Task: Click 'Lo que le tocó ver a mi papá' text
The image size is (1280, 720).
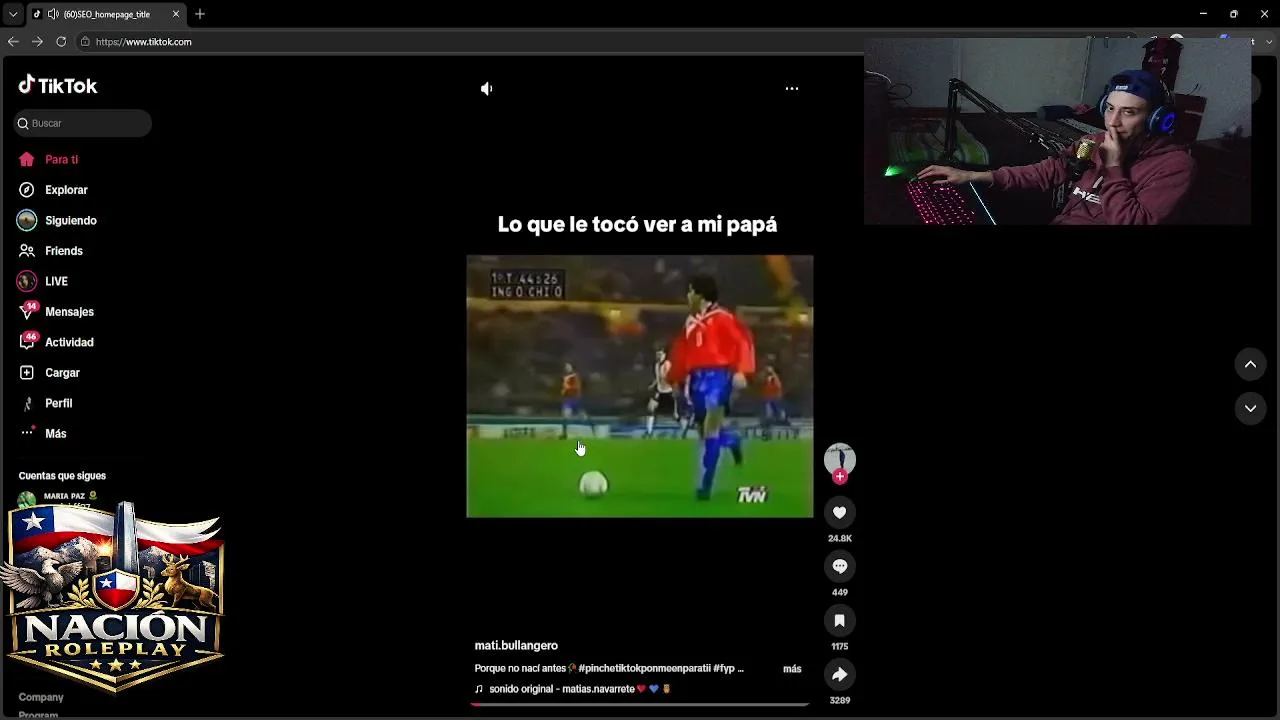Action: 638,224
